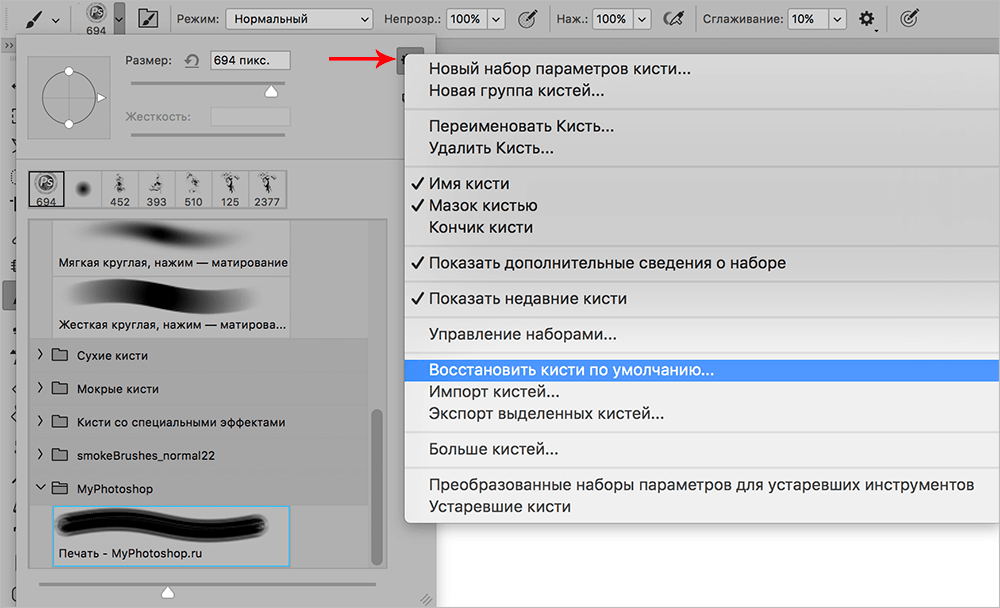Choose 'Восстановить кисти по умолчанию...'
The width and height of the screenshot is (1000, 608).
point(571,370)
